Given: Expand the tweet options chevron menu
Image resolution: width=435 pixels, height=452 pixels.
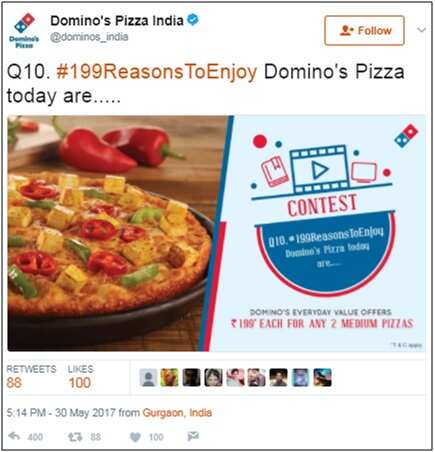Looking at the screenshot, I should tap(421, 30).
